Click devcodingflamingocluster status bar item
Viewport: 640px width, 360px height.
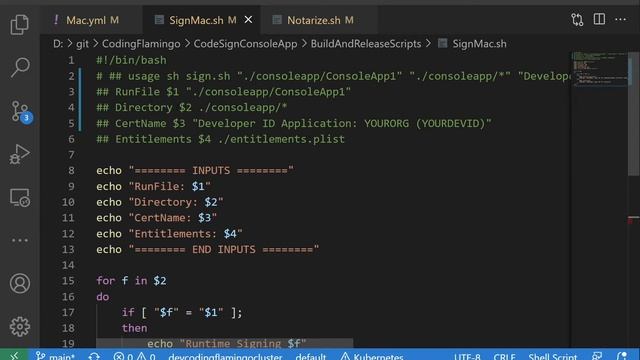225,356
